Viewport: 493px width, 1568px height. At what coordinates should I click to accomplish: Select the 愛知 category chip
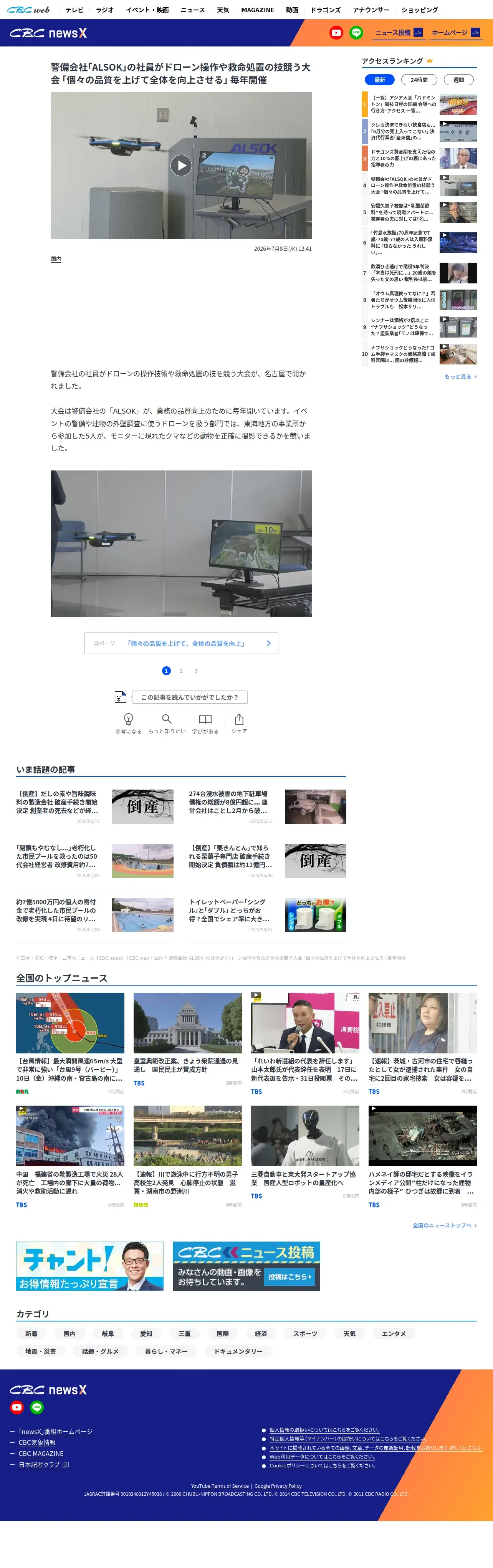tap(146, 1334)
